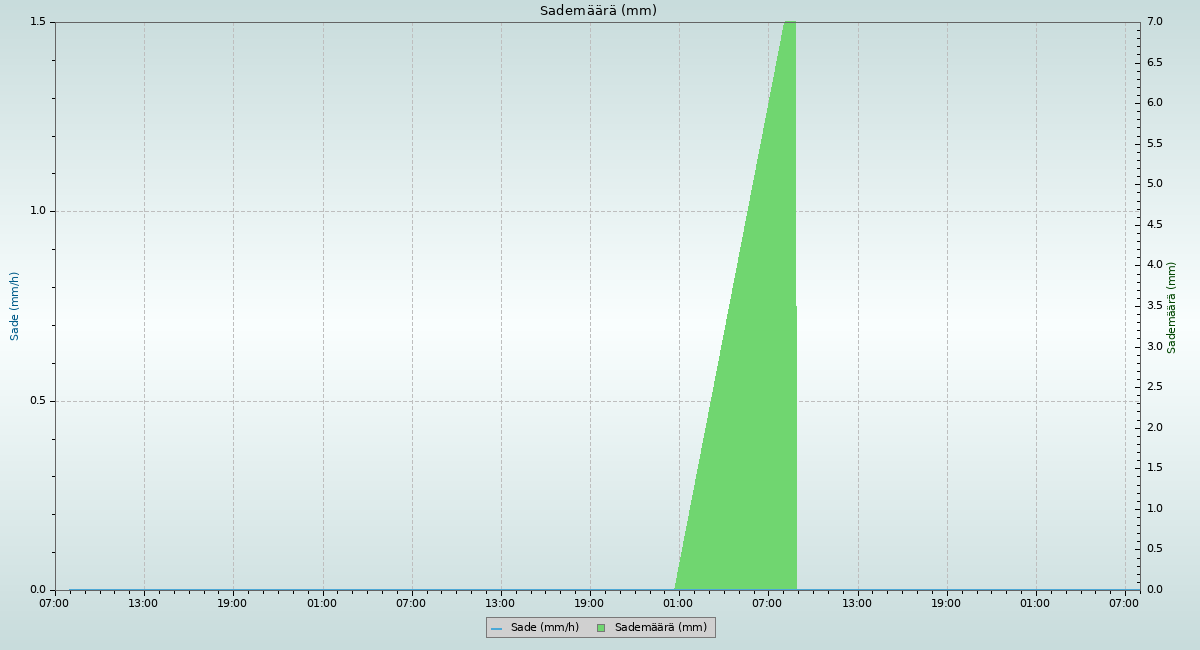The height and width of the screenshot is (650, 1200).
Task: Click the 3.5 tick label on right axis
Action: pos(1154,305)
